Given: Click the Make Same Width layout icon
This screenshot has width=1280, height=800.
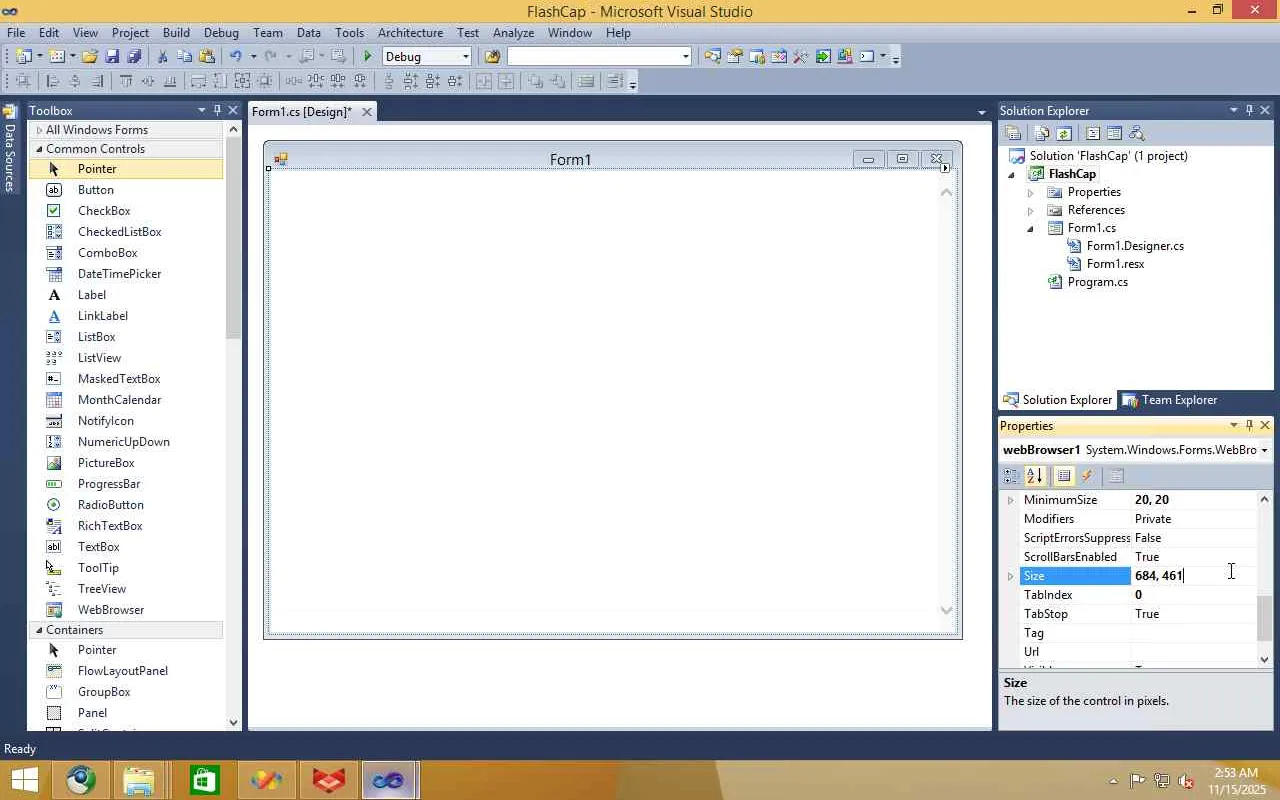Looking at the screenshot, I should (198, 82).
